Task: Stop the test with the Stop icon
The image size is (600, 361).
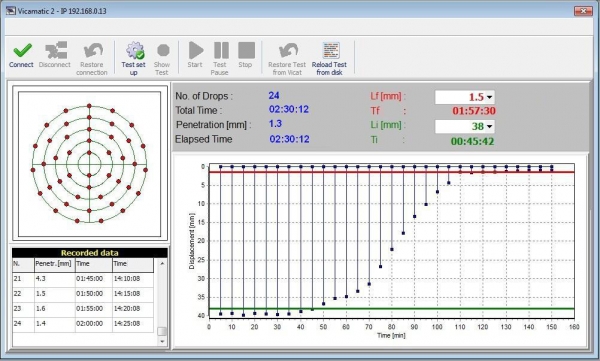Action: pyautogui.click(x=246, y=50)
